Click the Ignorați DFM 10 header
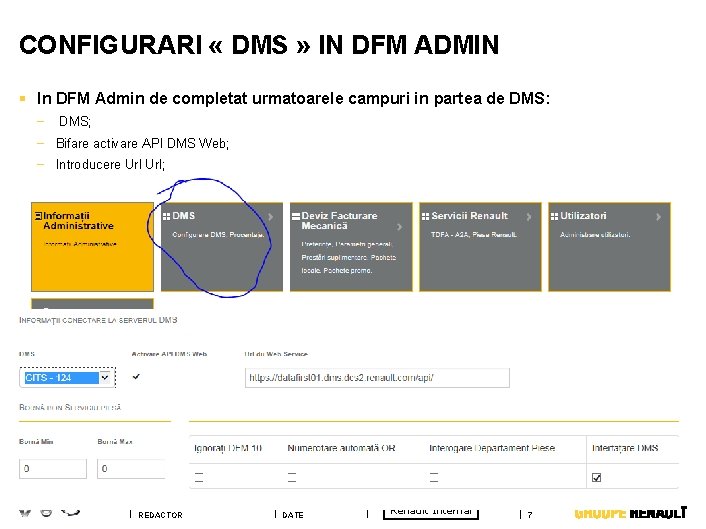The height and width of the screenshot is (529, 706). [x=228, y=448]
